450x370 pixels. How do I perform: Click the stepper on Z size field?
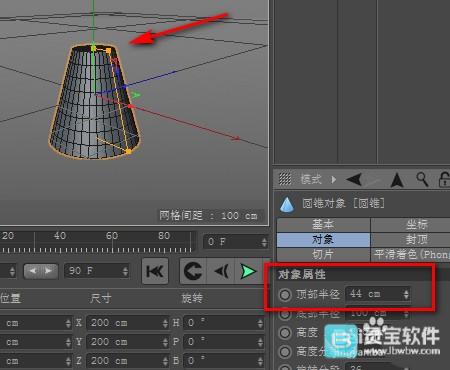165,361
